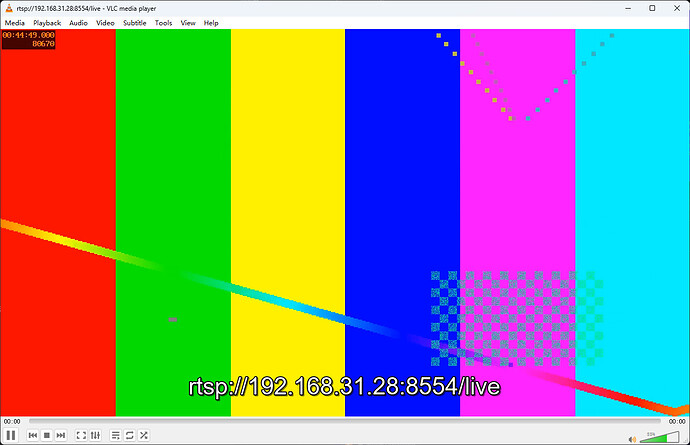The width and height of the screenshot is (690, 445).
Task: Pause the RTSP stream playback
Action: (11, 435)
